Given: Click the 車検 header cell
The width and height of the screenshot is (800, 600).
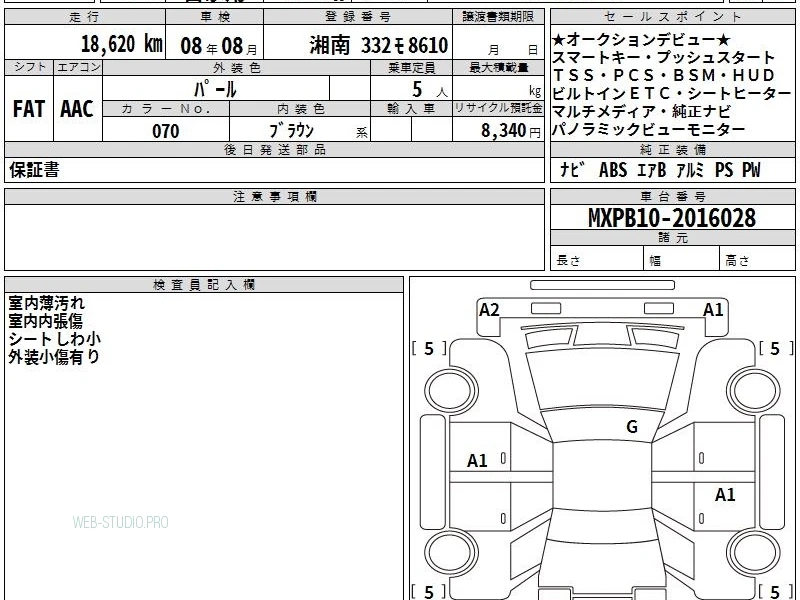Looking at the screenshot, I should (215, 17).
